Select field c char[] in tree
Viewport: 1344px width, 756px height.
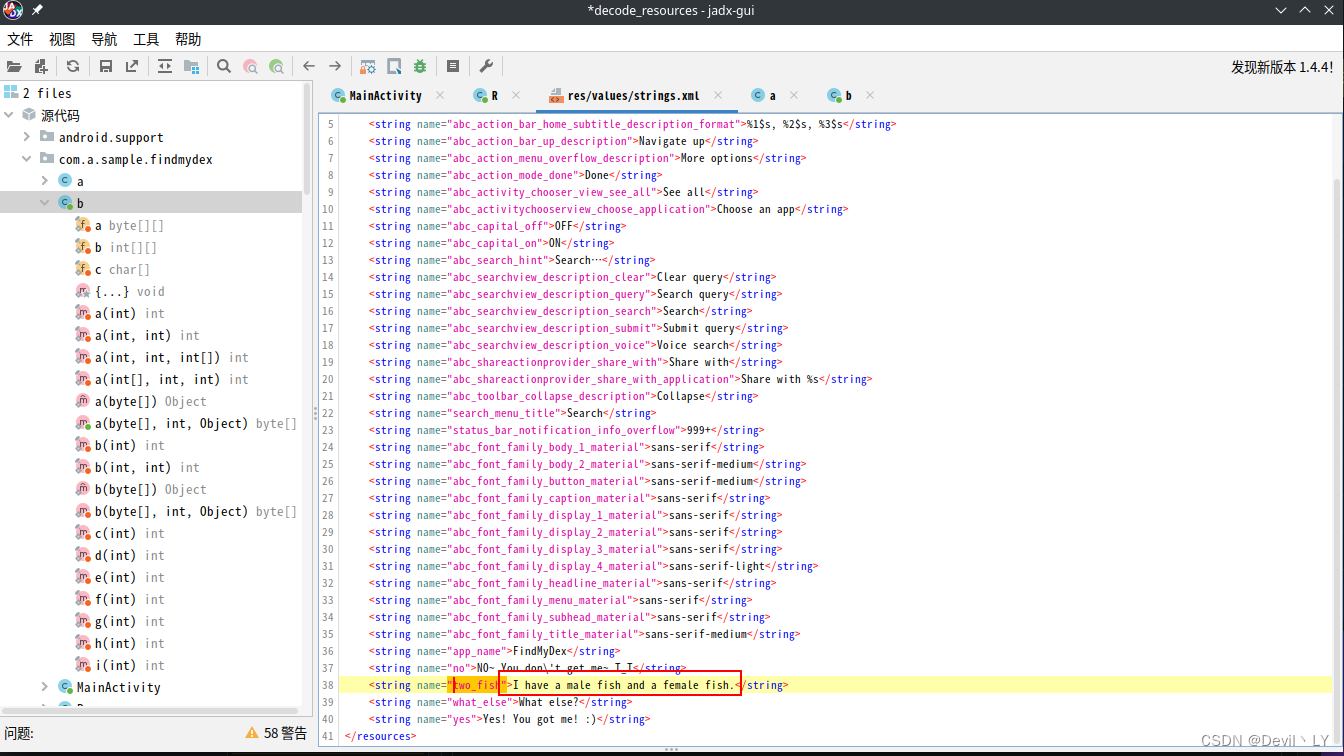[113, 269]
